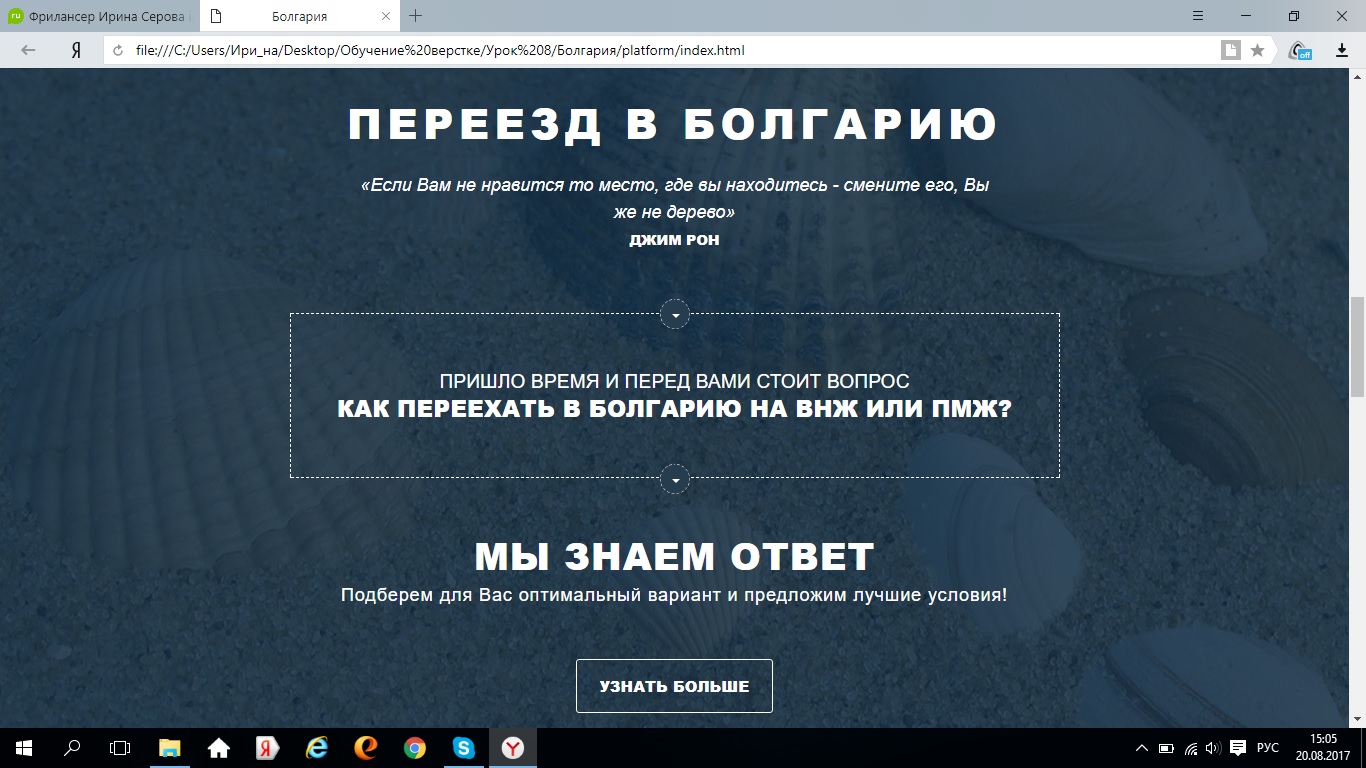The width and height of the screenshot is (1366, 768).
Task: Click the text ПРИШЛО ВРЕМЯ И ПЕРЕД ВАМИ СТОИТ ВОПРОС
Action: [x=674, y=381]
